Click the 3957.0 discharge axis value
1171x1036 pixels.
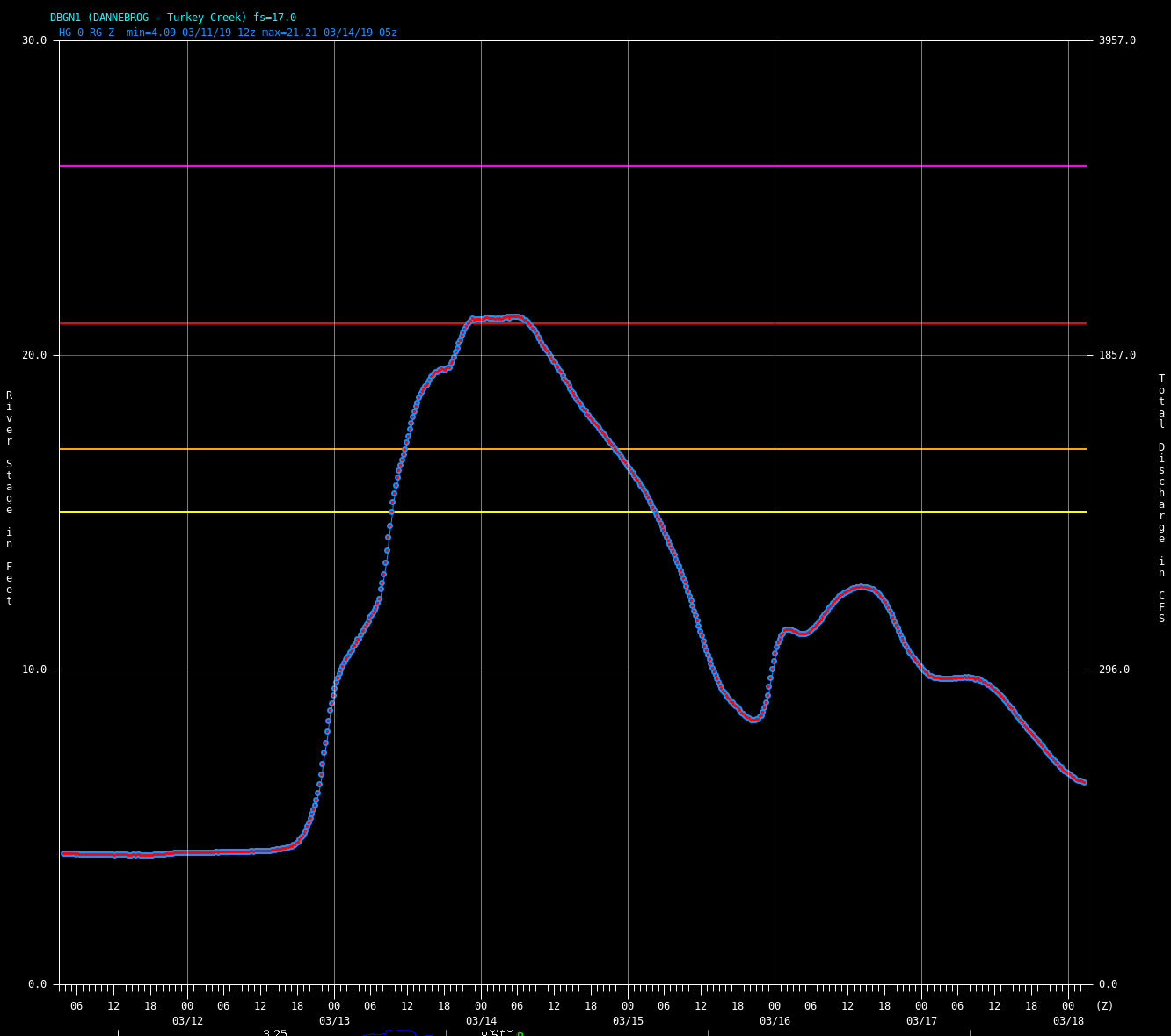click(1116, 40)
